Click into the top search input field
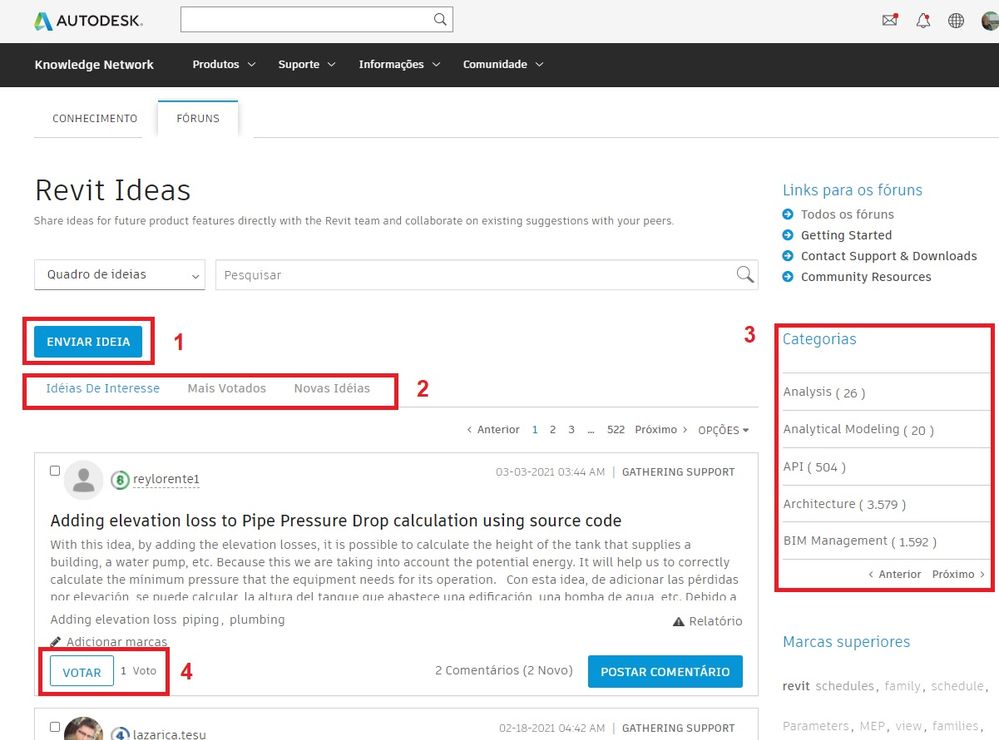This screenshot has height=740, width=999. point(306,19)
